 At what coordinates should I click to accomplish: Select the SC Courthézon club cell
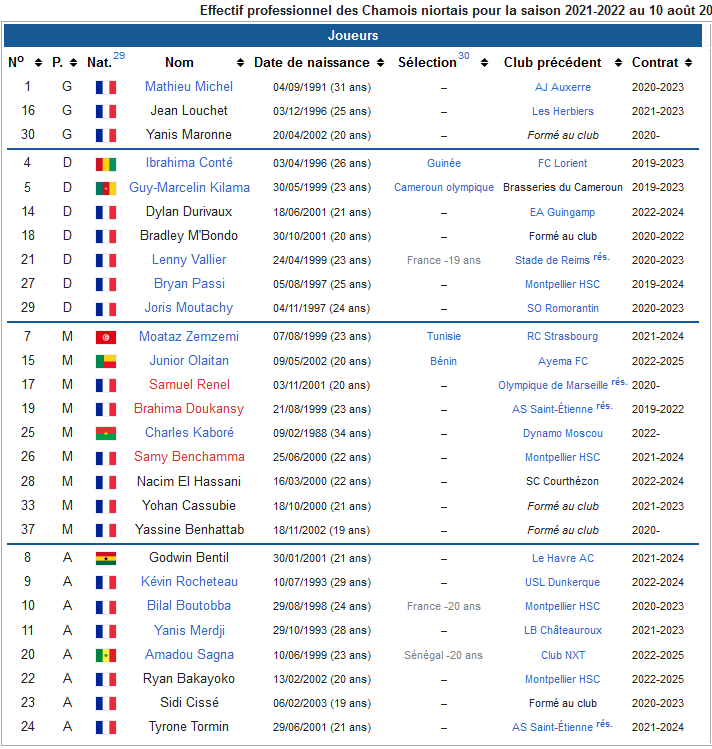tap(563, 482)
